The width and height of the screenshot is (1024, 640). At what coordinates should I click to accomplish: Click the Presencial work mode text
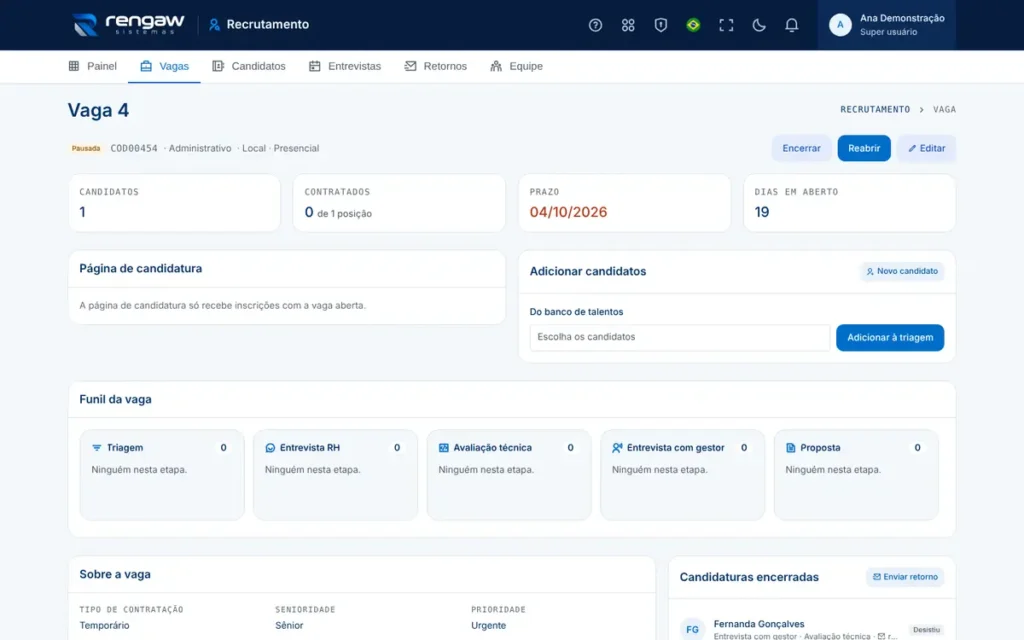point(296,148)
